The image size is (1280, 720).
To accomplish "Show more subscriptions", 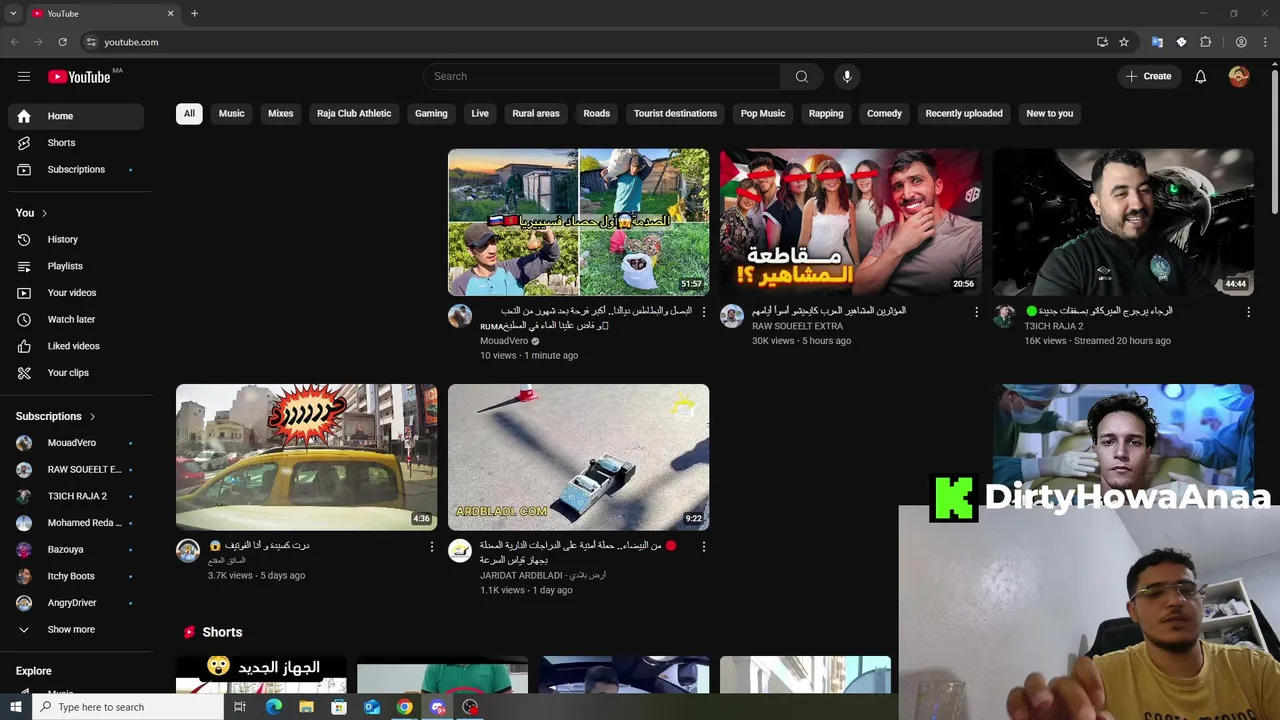I will tap(76, 630).
